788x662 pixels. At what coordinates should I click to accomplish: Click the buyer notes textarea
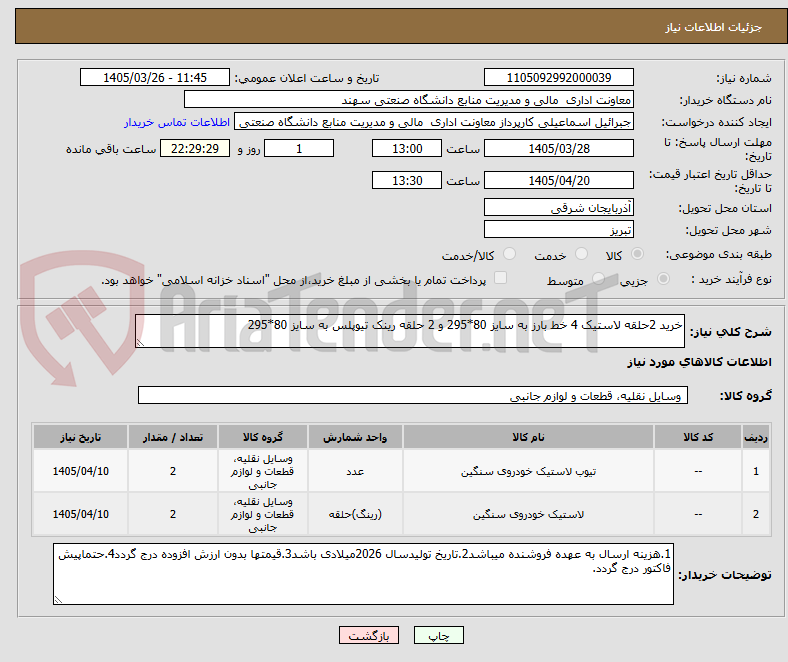[363, 574]
